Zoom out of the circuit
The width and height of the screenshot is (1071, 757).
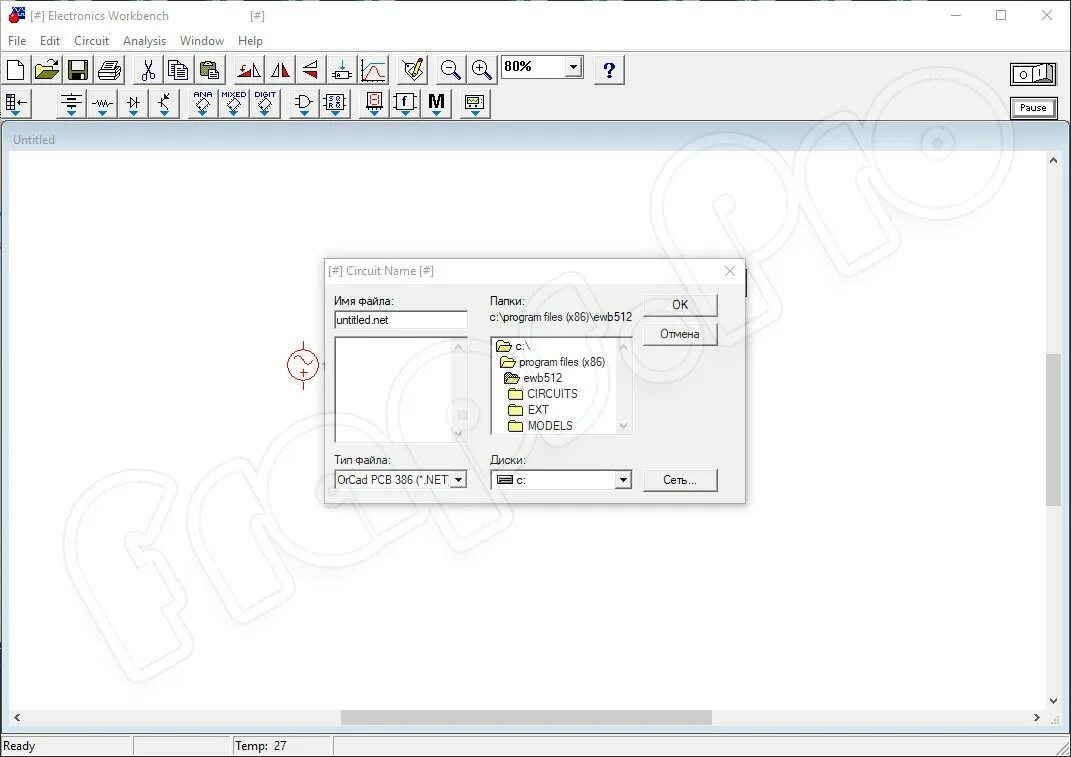pyautogui.click(x=450, y=70)
